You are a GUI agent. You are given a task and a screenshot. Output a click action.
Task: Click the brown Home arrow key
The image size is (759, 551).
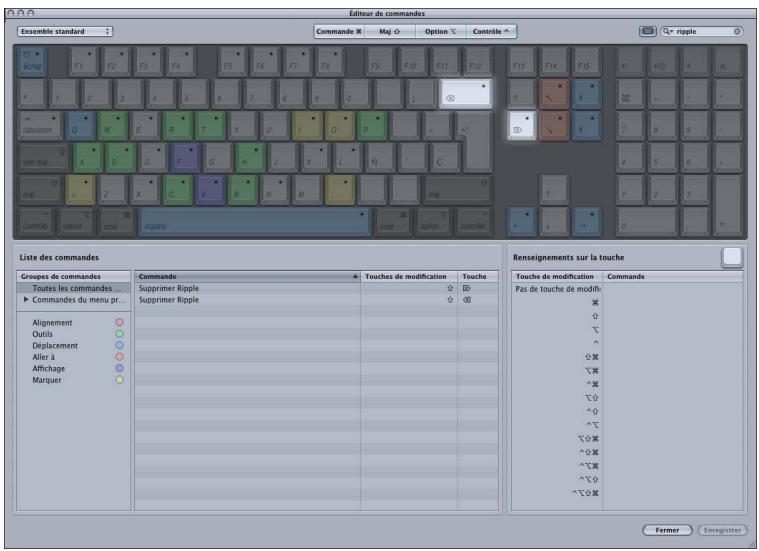[x=553, y=93]
